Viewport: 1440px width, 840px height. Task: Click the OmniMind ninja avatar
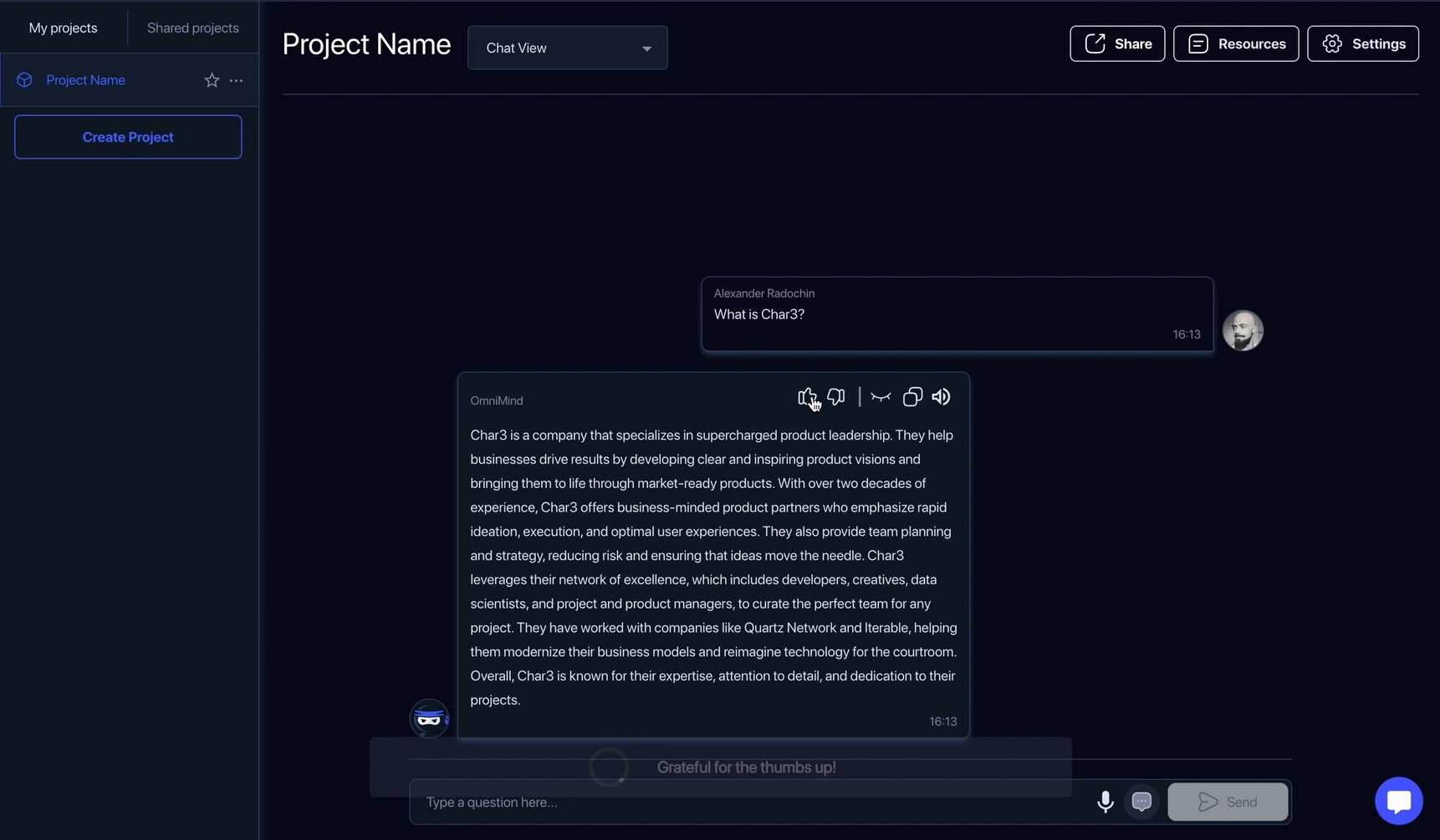(429, 718)
